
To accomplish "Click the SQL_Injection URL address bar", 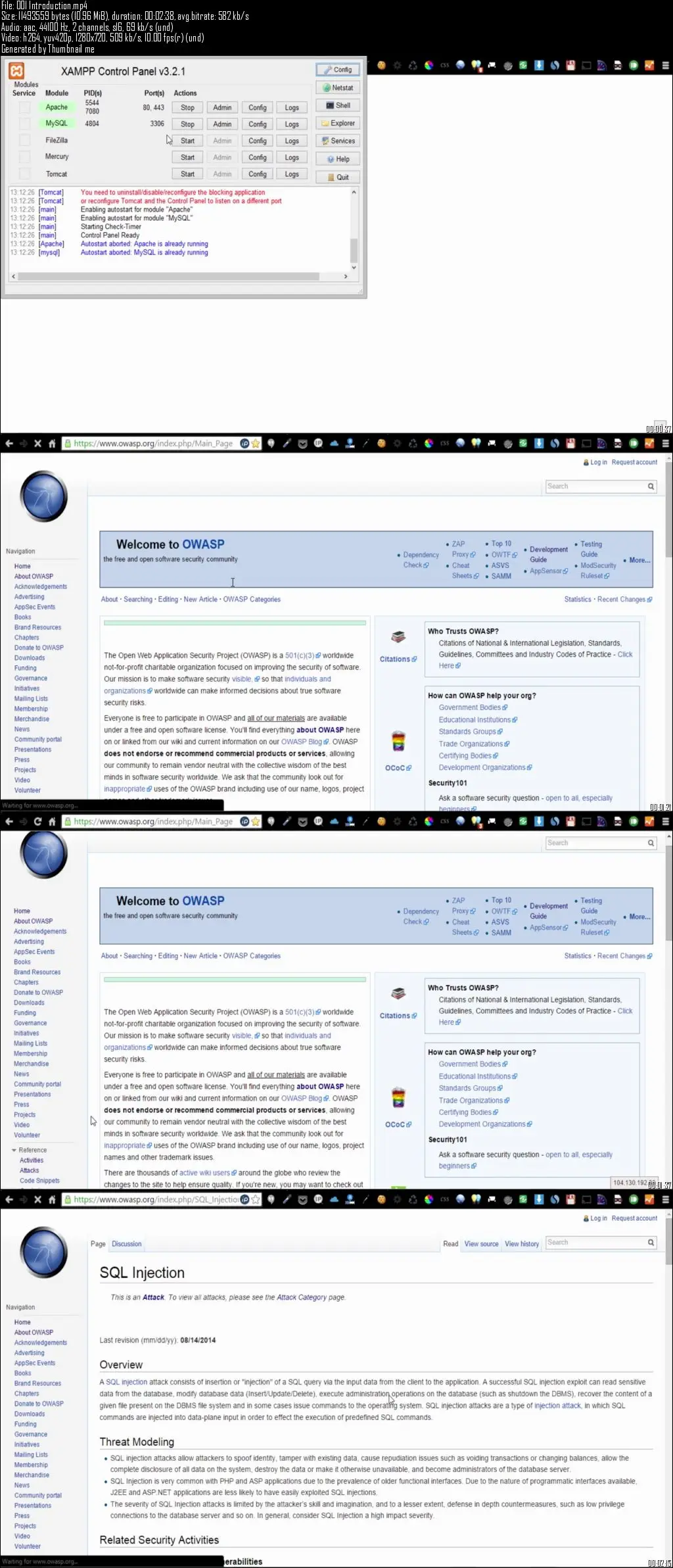I will pos(156,1199).
